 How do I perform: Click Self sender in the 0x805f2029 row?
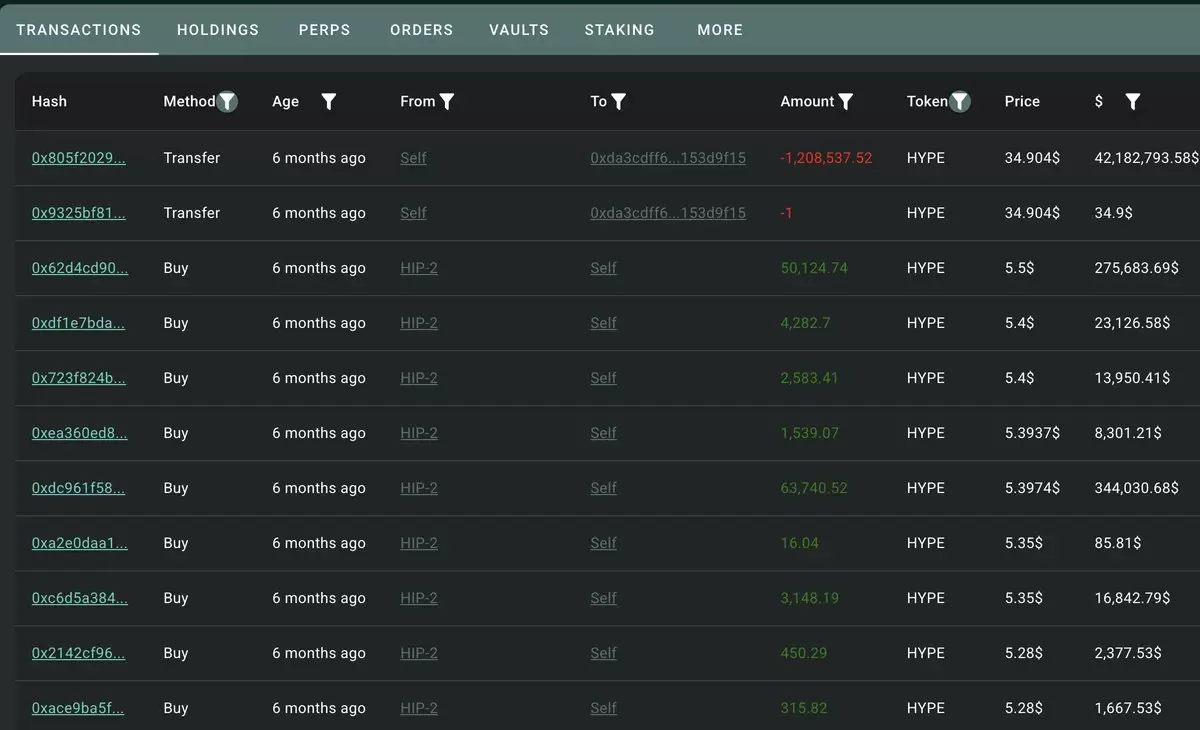(x=413, y=158)
